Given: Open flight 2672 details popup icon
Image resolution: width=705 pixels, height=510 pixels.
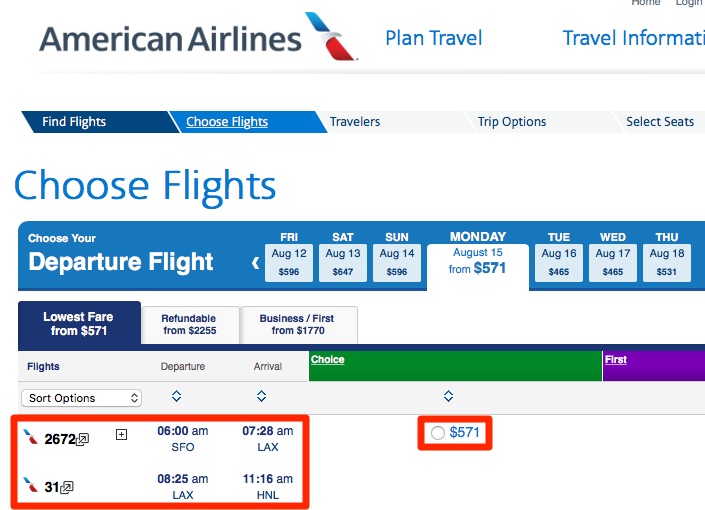Looking at the screenshot, I should 82,439.
